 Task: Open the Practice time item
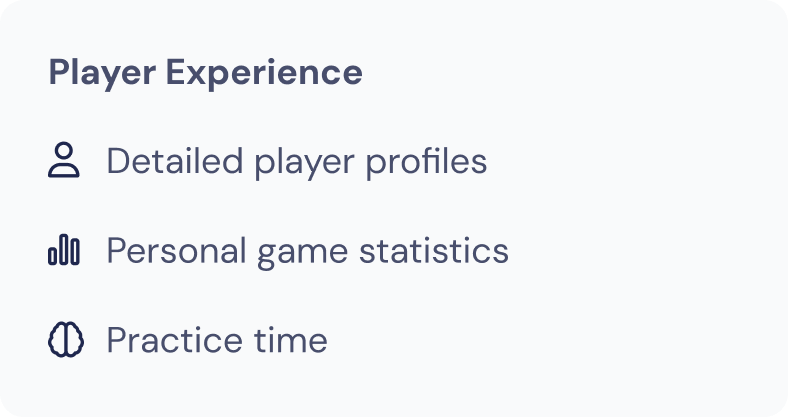click(217, 340)
